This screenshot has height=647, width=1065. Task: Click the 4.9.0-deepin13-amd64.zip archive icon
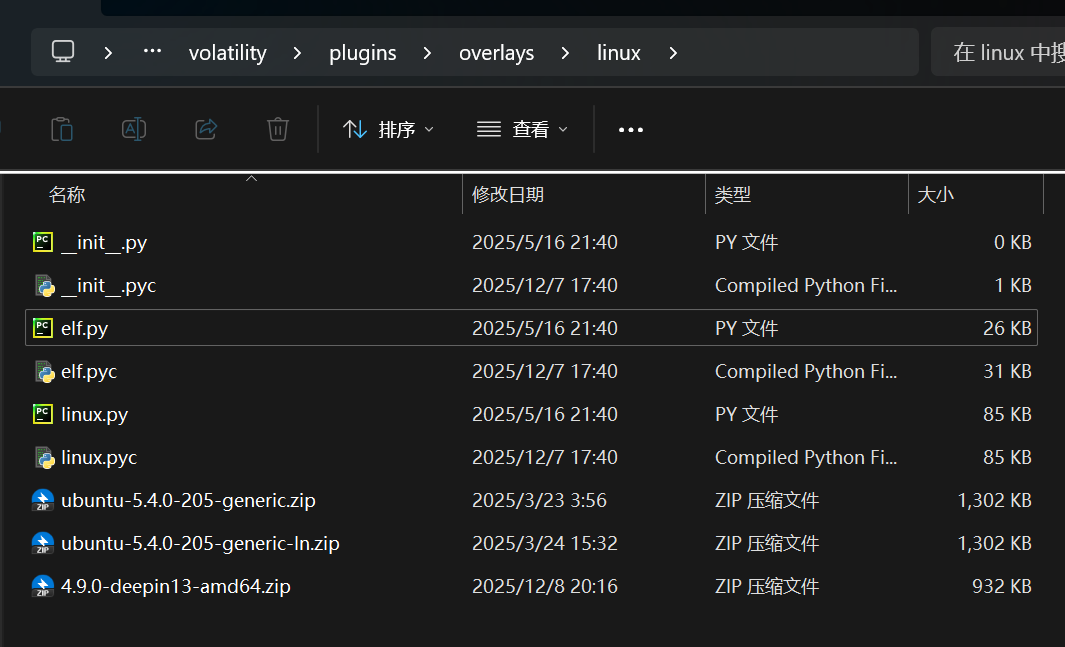tap(42, 586)
